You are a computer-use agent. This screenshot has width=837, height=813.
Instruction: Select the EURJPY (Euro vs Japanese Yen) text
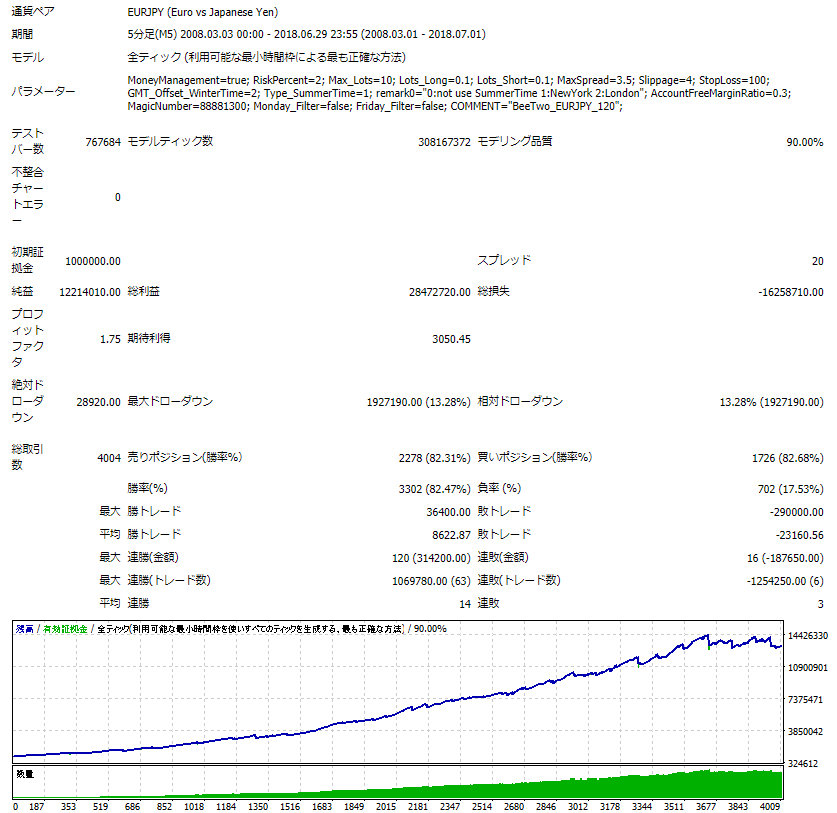(x=203, y=12)
